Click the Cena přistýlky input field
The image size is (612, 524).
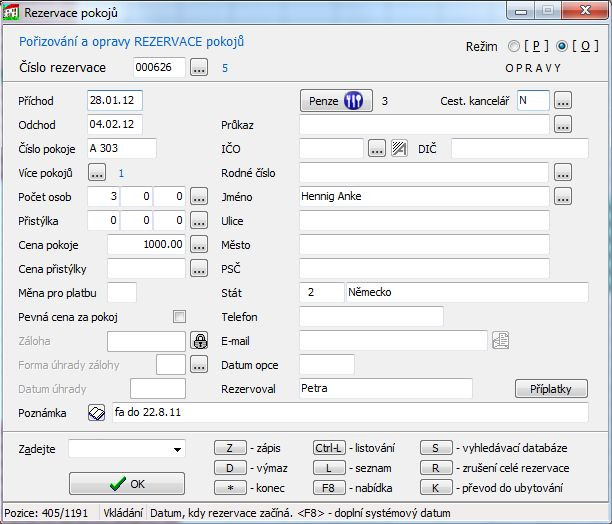pos(146,268)
